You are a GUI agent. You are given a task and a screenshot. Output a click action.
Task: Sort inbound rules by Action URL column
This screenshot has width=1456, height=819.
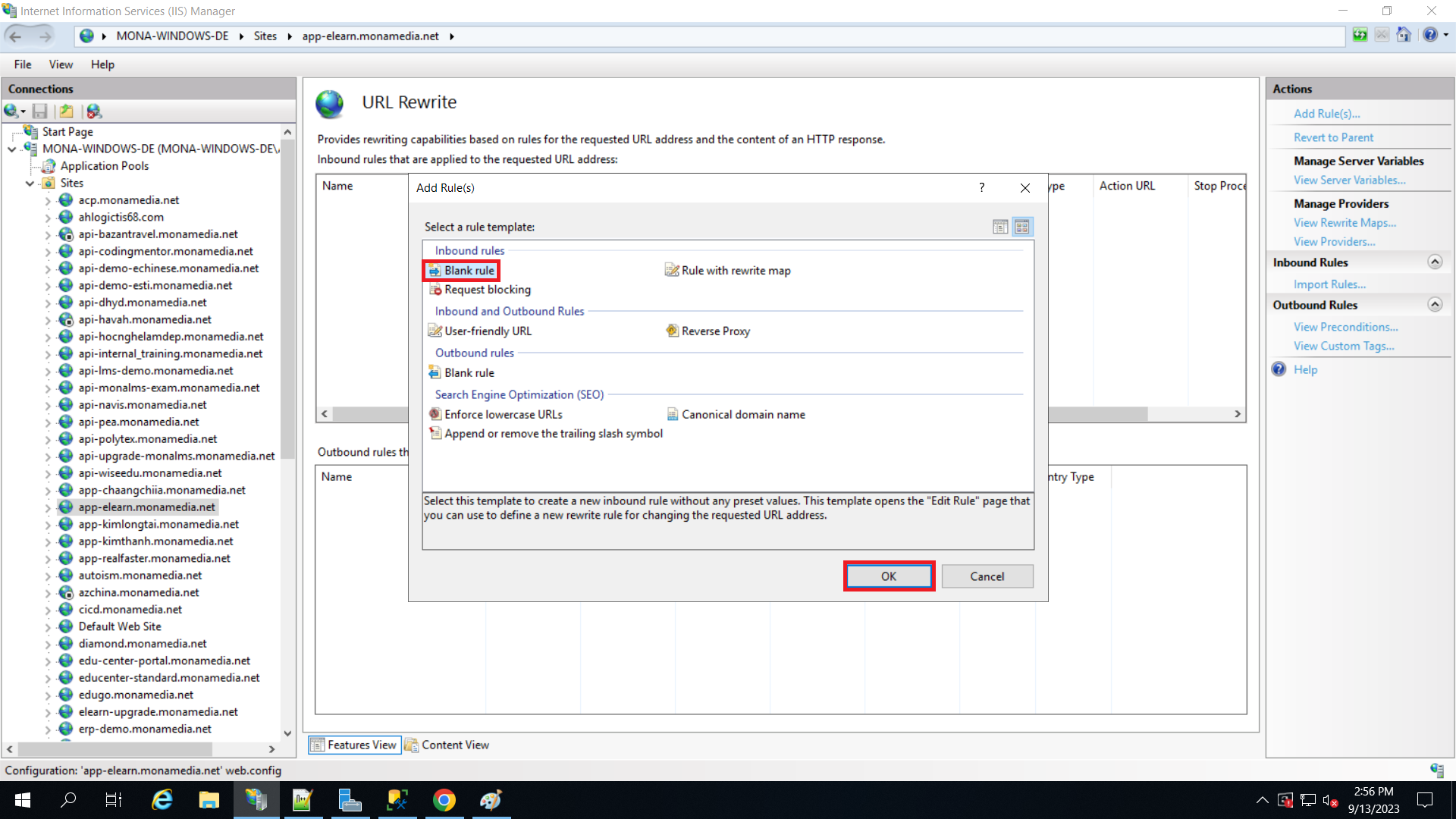(1127, 186)
